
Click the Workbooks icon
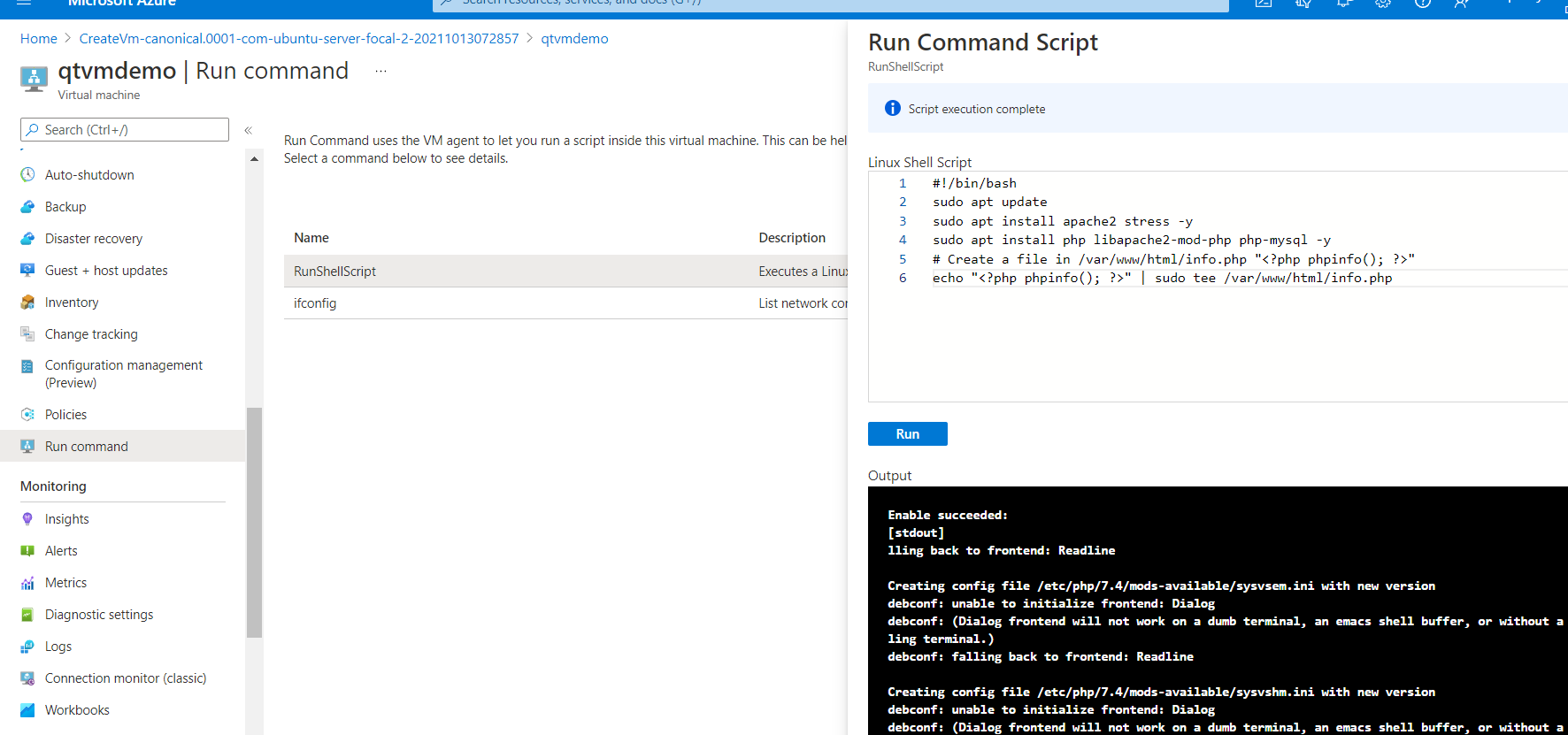[x=27, y=709]
